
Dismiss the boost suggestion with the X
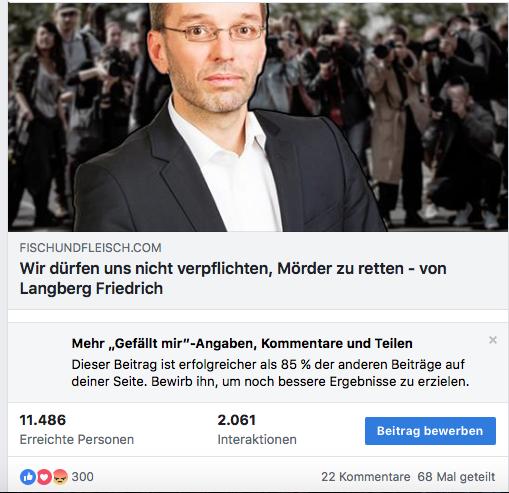(x=493, y=340)
